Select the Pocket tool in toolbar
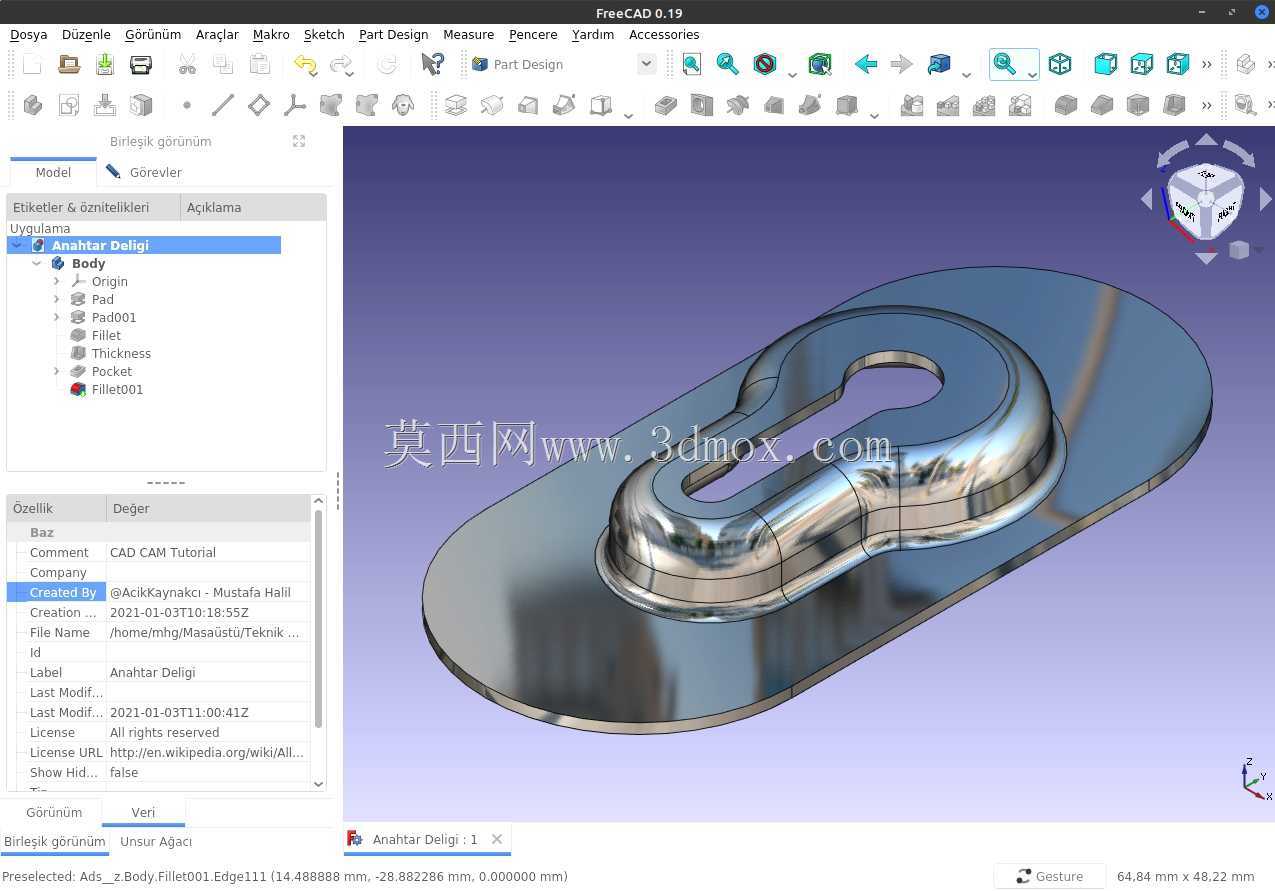This screenshot has width=1275, height=891. (666, 105)
